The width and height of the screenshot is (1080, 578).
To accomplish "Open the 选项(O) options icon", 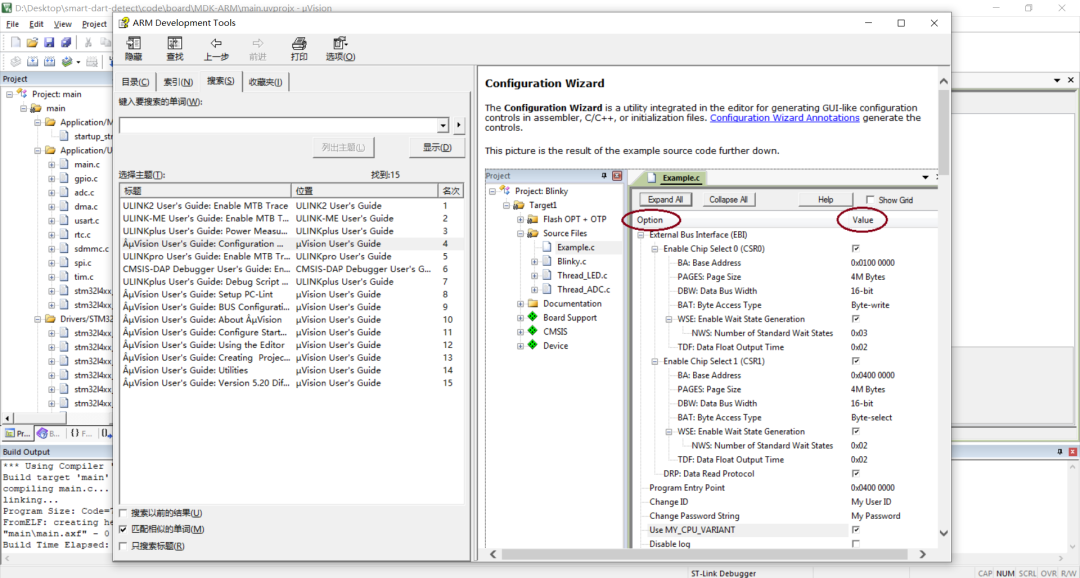I will tap(340, 49).
